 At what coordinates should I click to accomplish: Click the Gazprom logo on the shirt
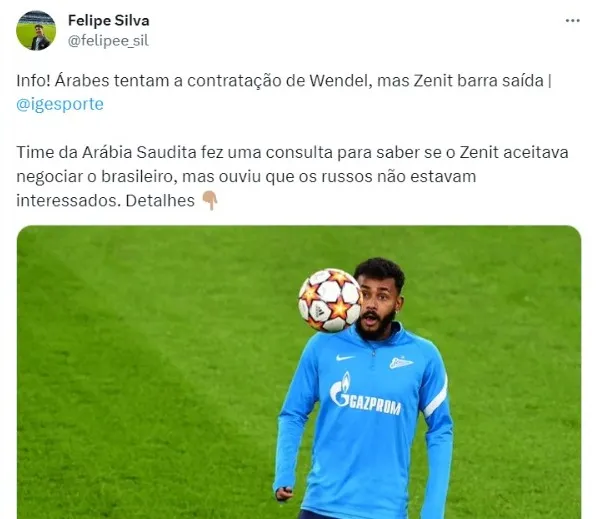coord(365,395)
